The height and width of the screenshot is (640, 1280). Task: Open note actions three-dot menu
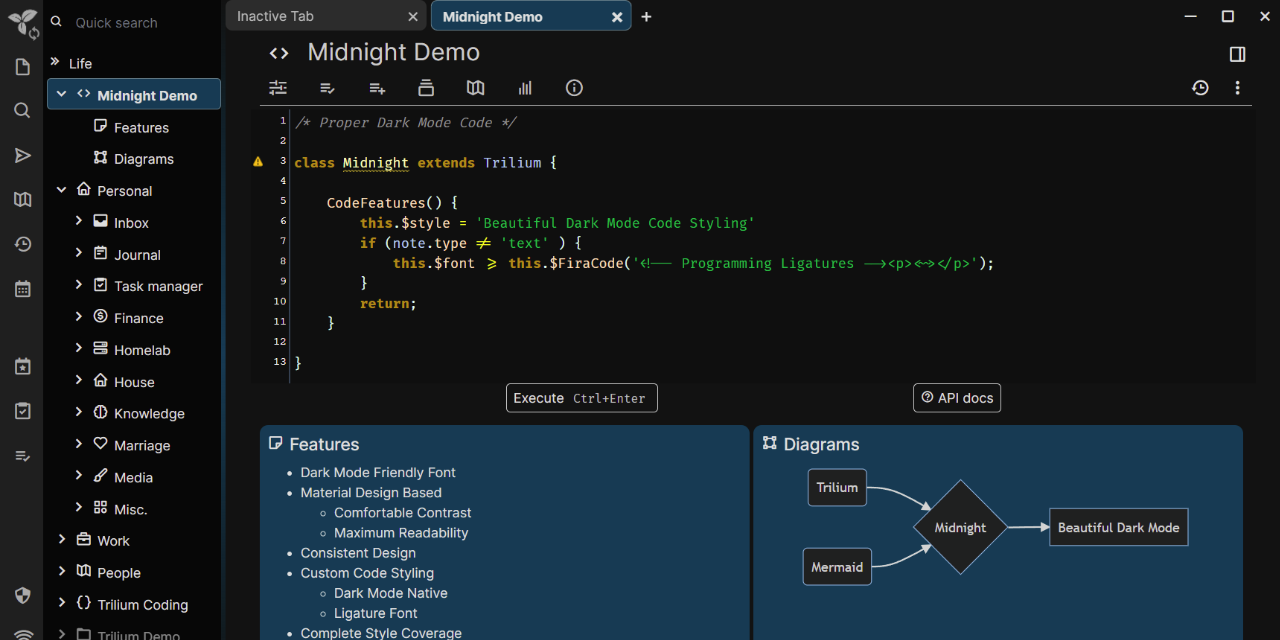[x=1237, y=88]
